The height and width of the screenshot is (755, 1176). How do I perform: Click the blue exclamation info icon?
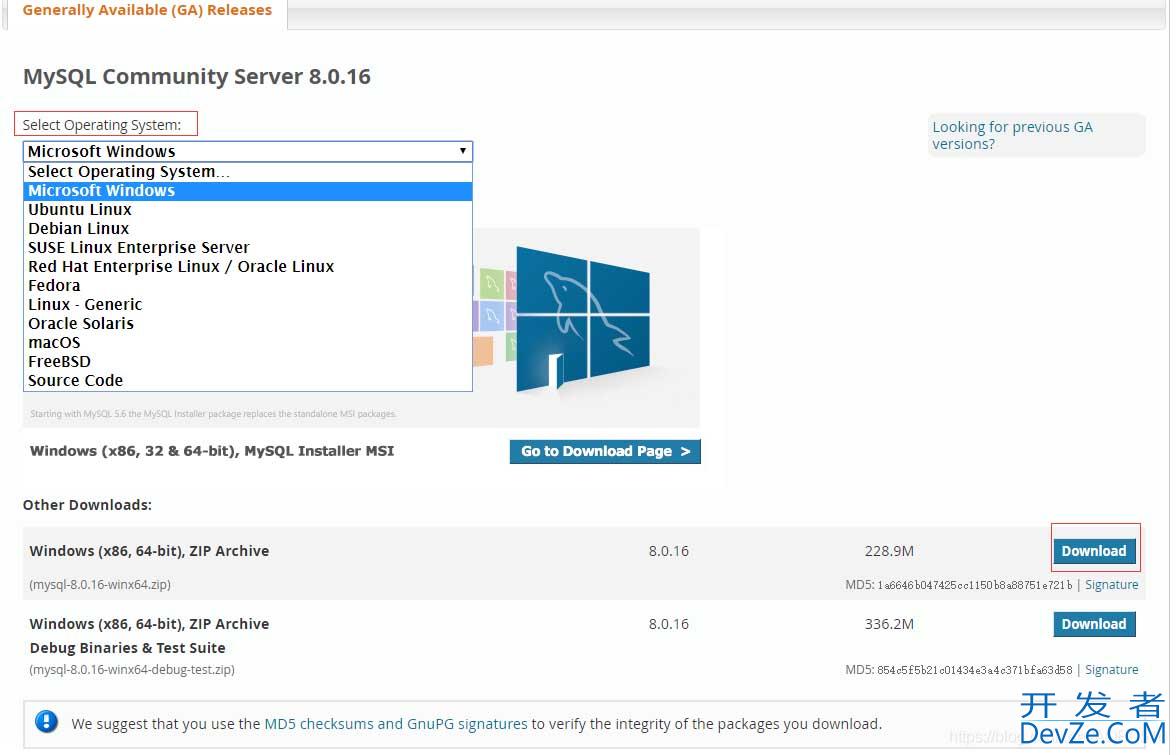[46, 722]
